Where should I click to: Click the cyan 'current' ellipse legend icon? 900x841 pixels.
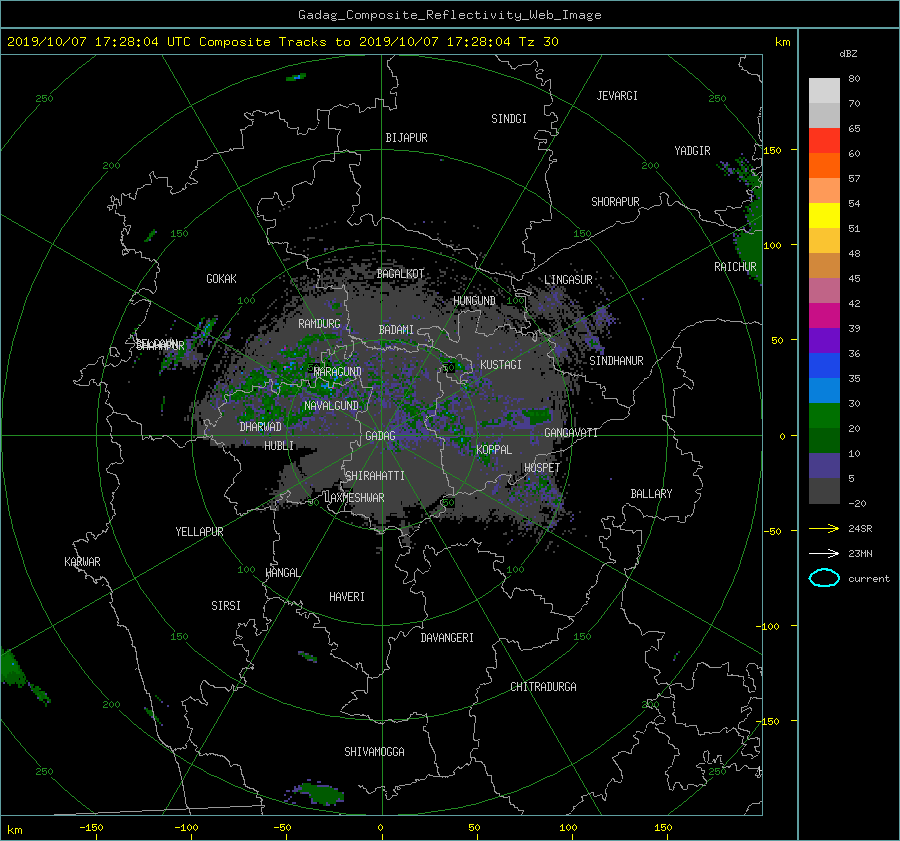824,578
